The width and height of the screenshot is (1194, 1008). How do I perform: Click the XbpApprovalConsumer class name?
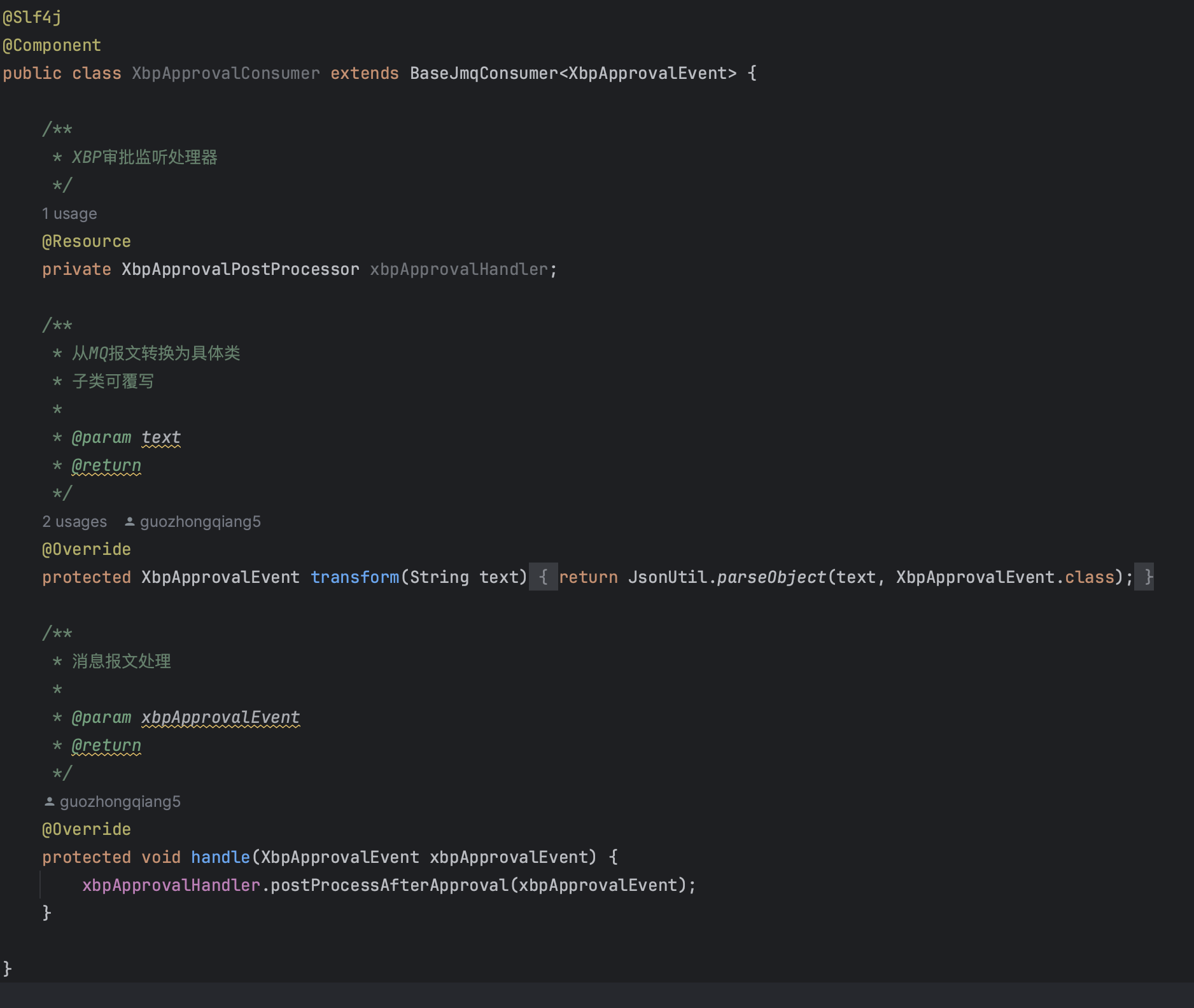pos(225,74)
